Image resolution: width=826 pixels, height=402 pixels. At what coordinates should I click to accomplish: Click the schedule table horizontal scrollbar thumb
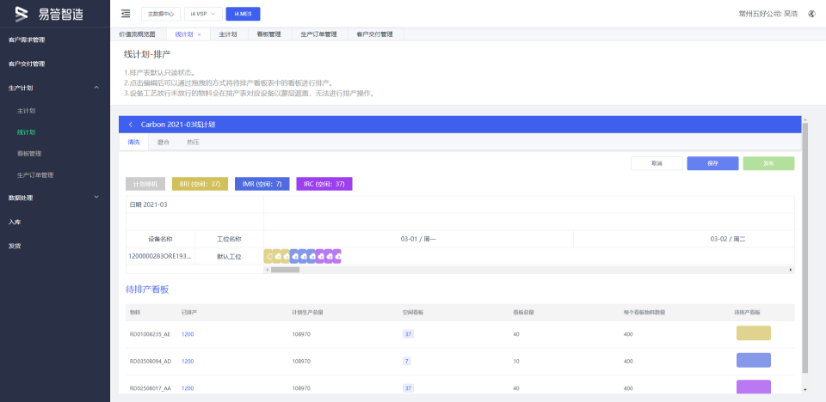[285, 270]
